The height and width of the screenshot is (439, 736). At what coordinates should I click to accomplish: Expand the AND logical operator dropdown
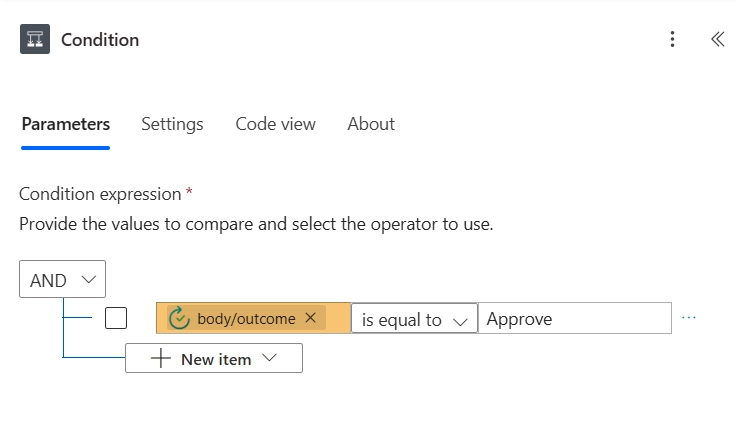click(62, 280)
